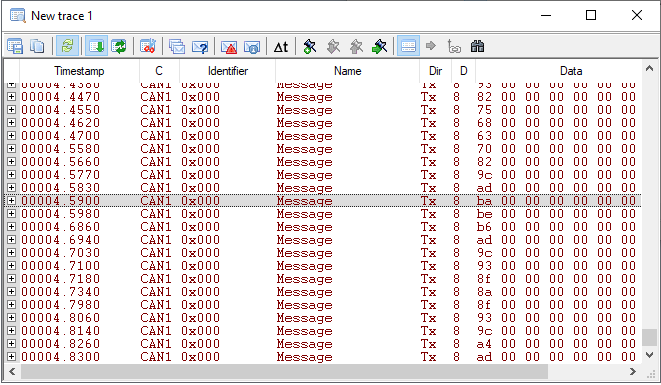Select timestamp 00004.7340
Image resolution: width=661 pixels, height=385 pixels.
[x=61, y=292]
